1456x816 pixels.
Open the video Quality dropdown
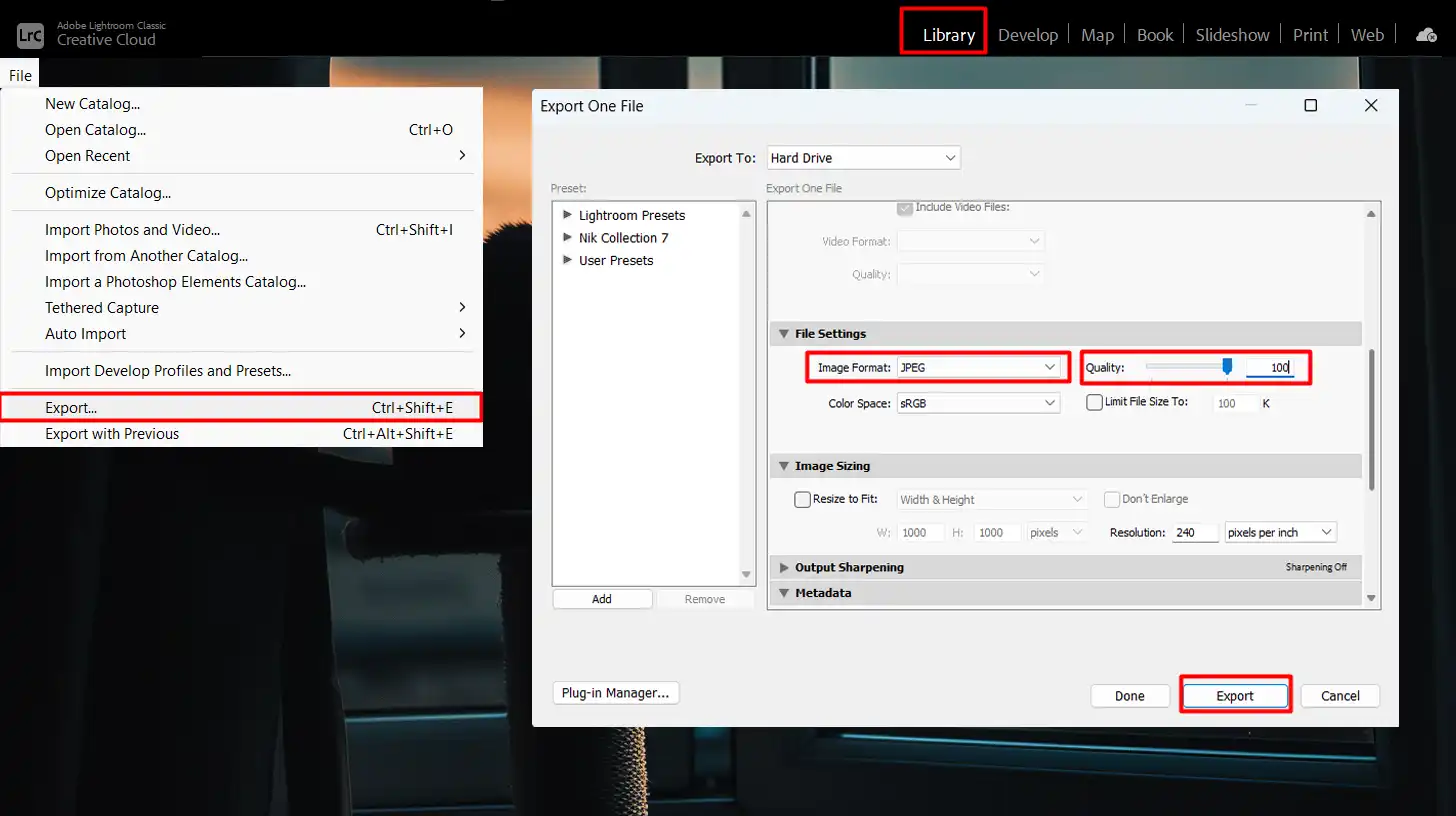[x=970, y=274]
